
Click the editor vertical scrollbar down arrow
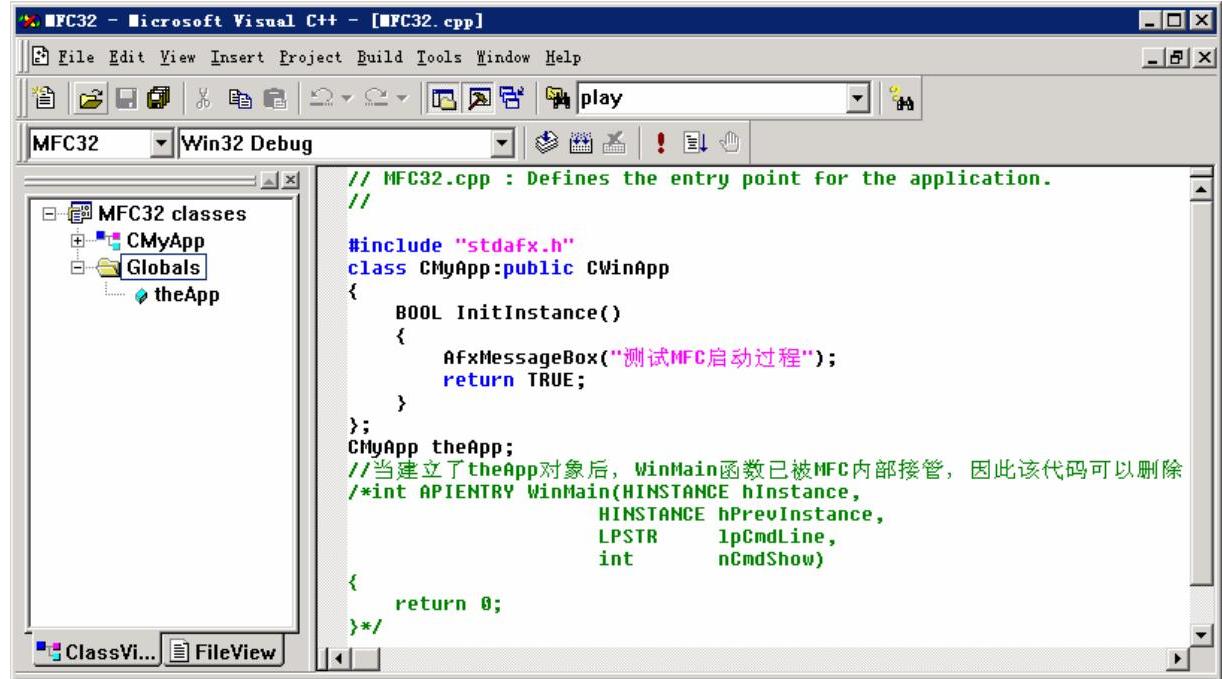point(1203,634)
